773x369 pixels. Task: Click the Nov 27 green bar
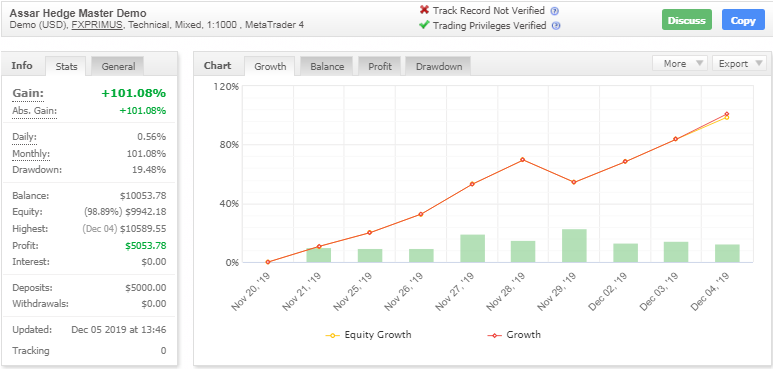point(472,248)
